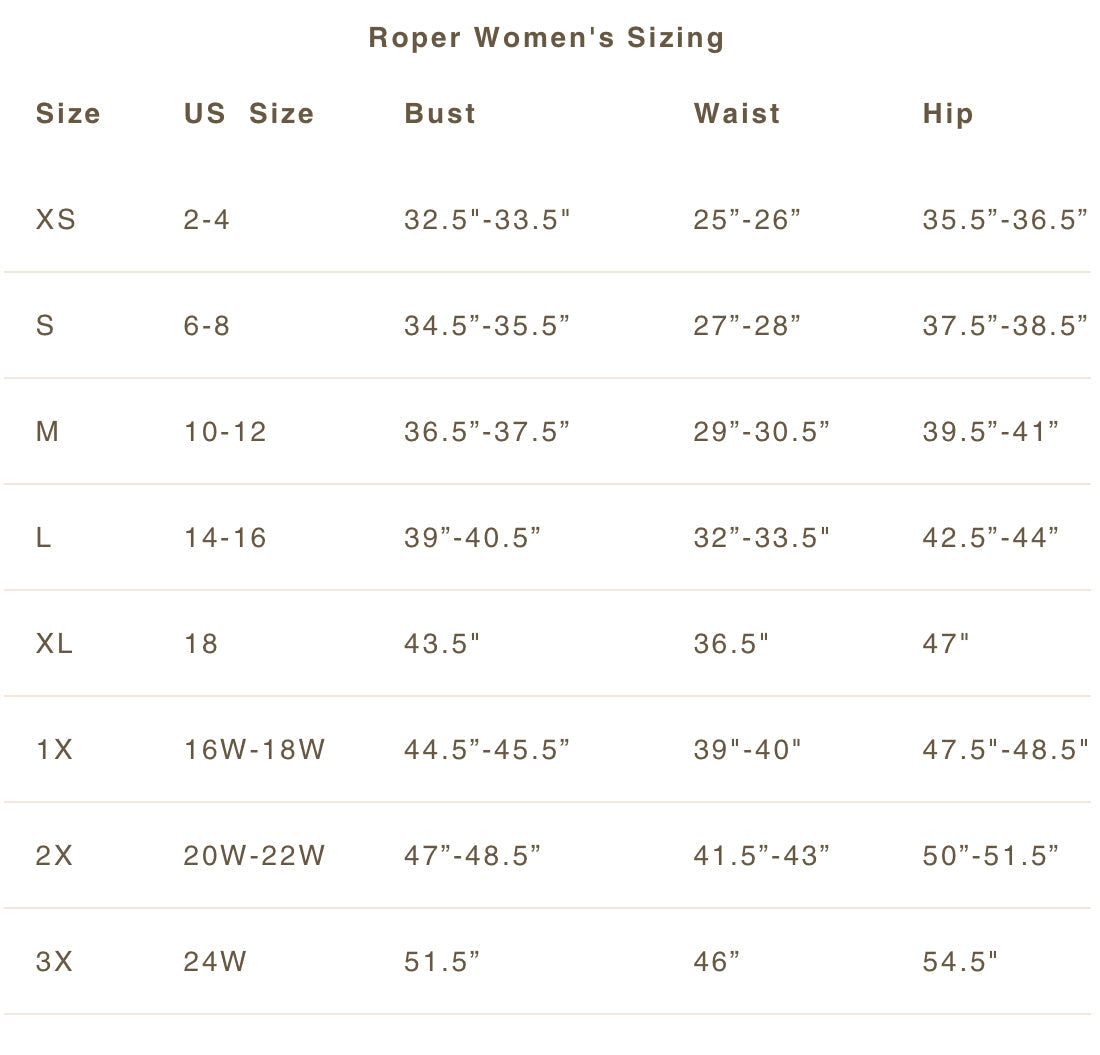Click the Roper Women's Sizing title
Viewport: 1100px width, 1055px height.
click(x=546, y=38)
